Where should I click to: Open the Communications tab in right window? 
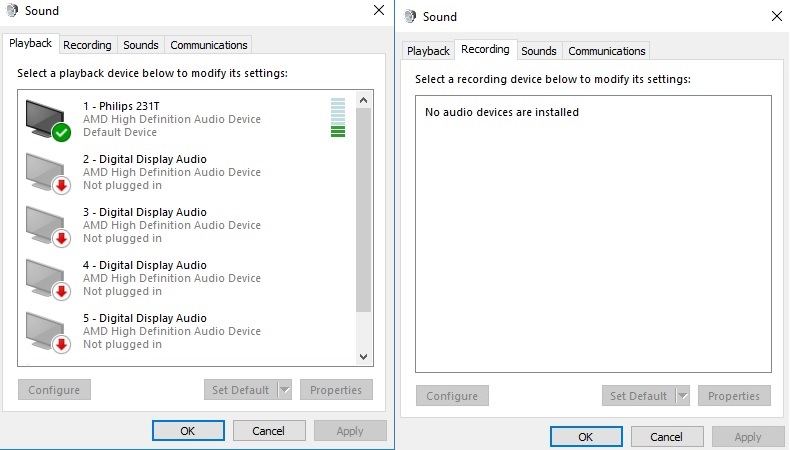coord(607,51)
